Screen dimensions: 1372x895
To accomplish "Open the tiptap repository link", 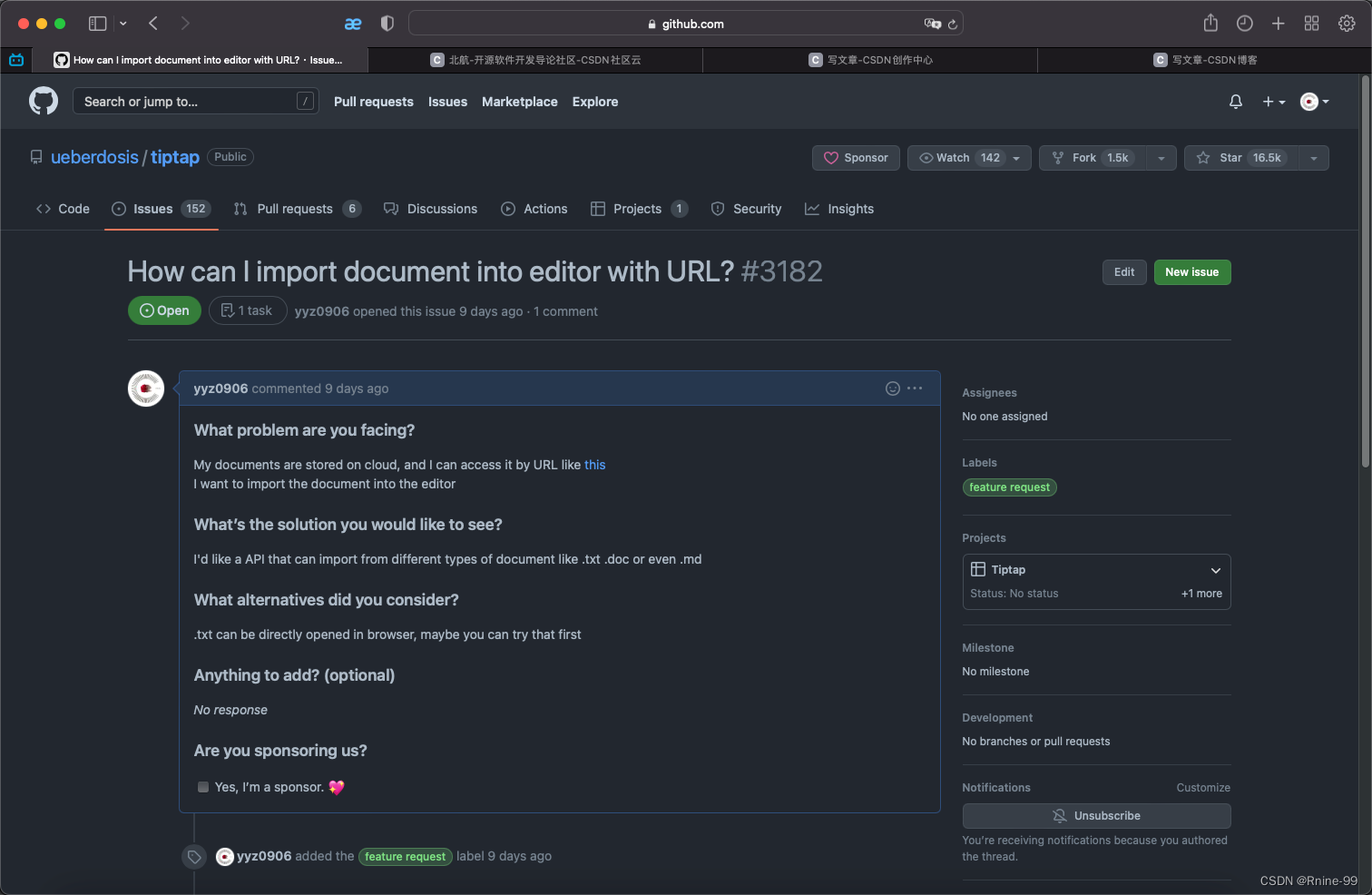I will coord(175,157).
